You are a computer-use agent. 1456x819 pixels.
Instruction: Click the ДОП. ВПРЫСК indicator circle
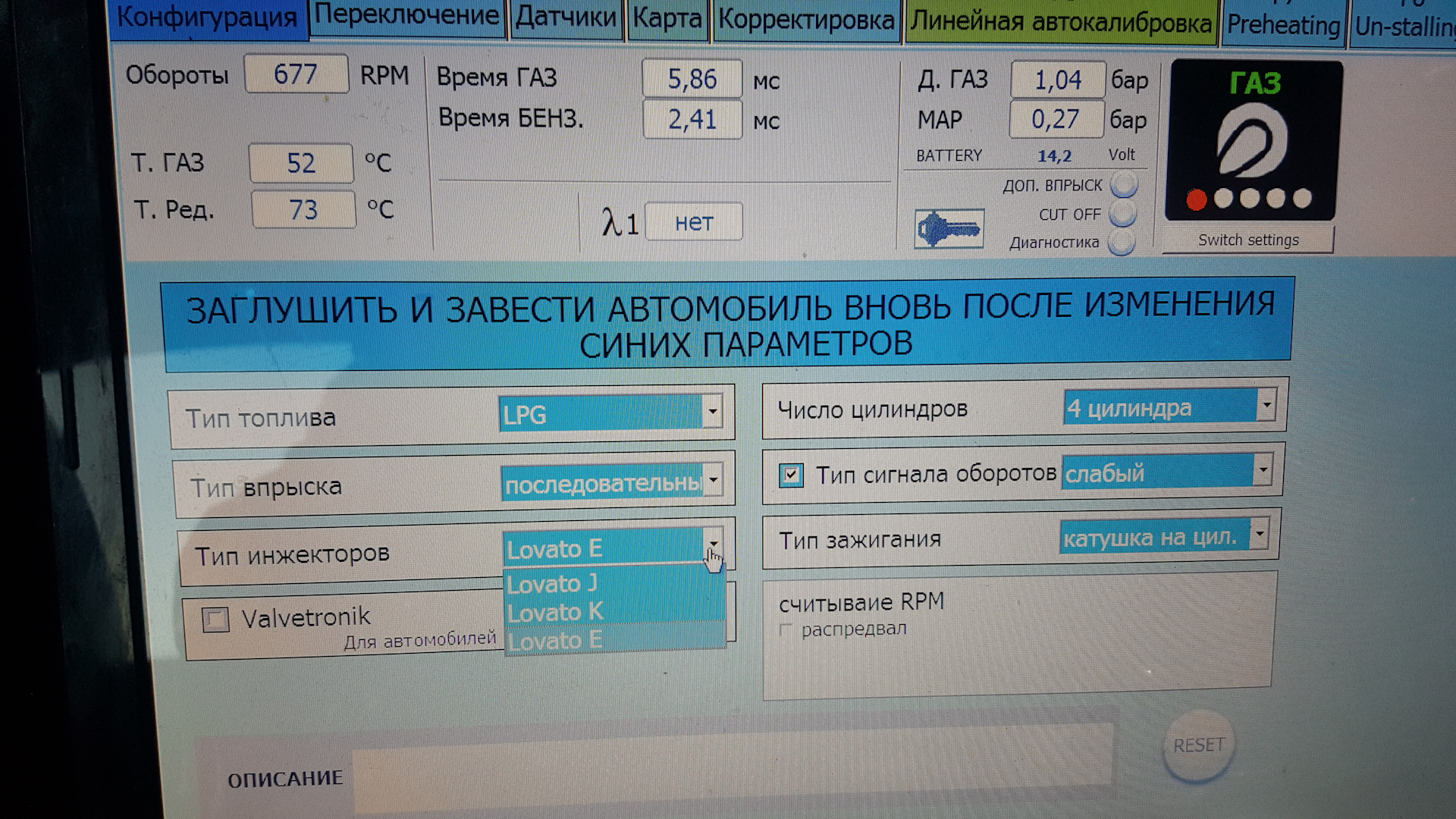tap(1124, 184)
